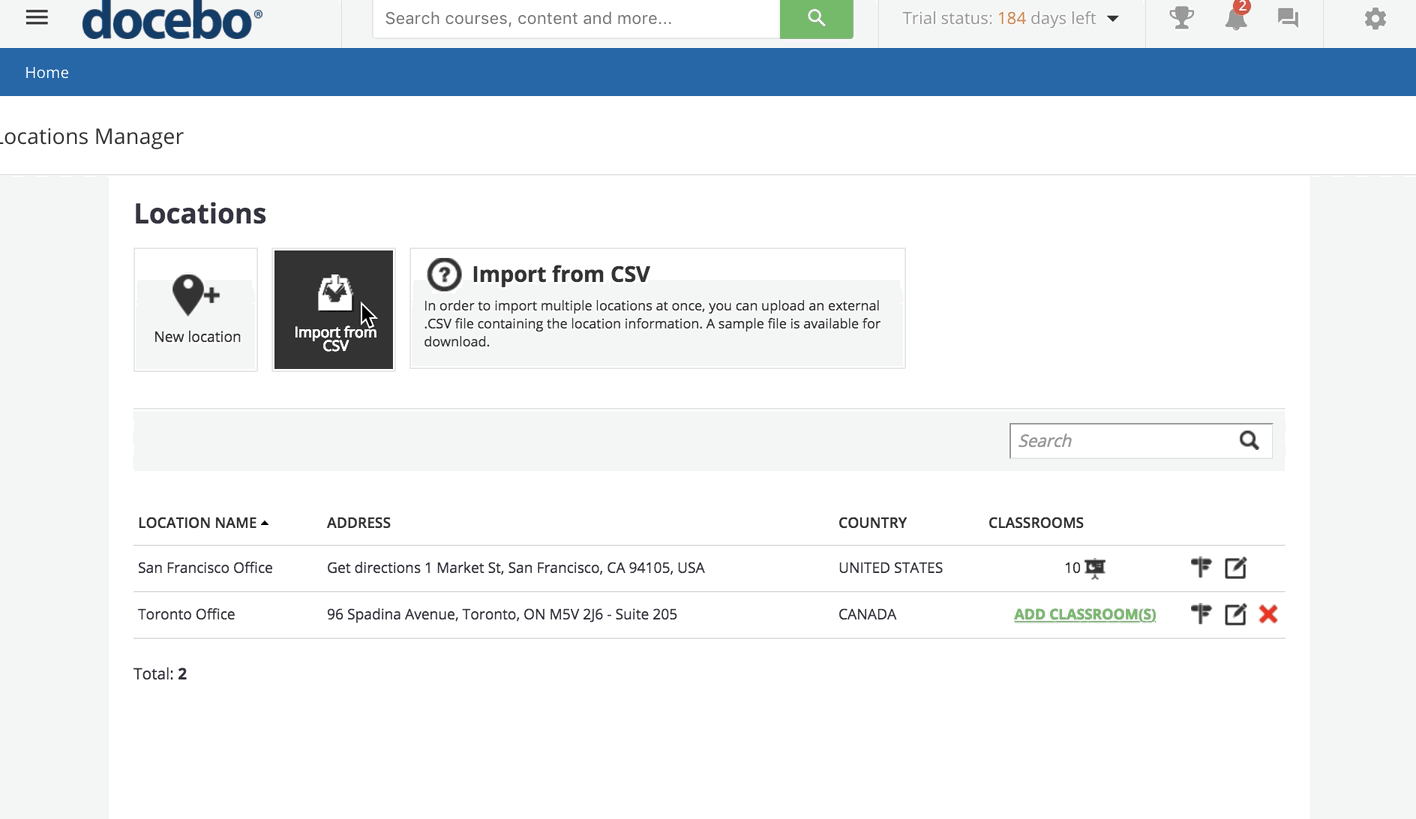
Task: Click the top global search field
Action: (576, 18)
